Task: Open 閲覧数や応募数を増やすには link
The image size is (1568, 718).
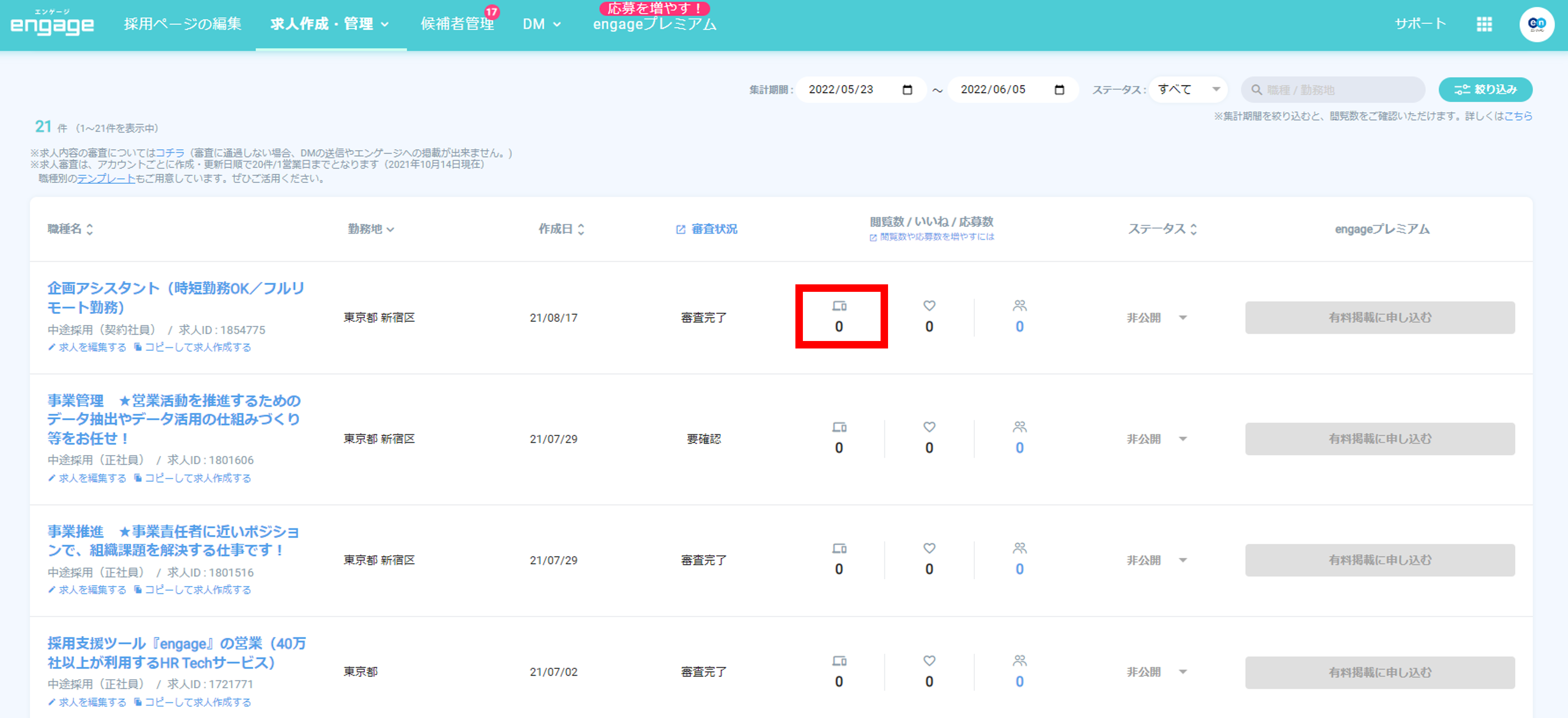Action: (x=932, y=237)
